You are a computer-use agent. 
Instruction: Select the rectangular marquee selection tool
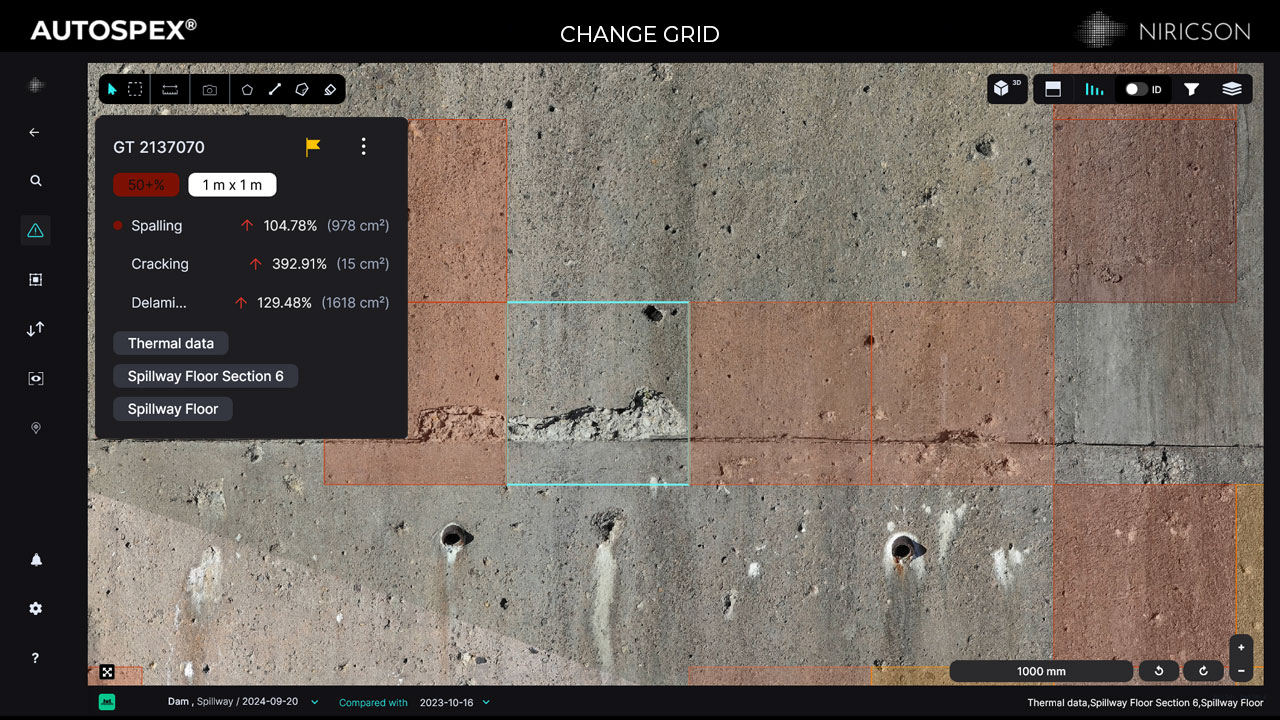click(x=135, y=89)
